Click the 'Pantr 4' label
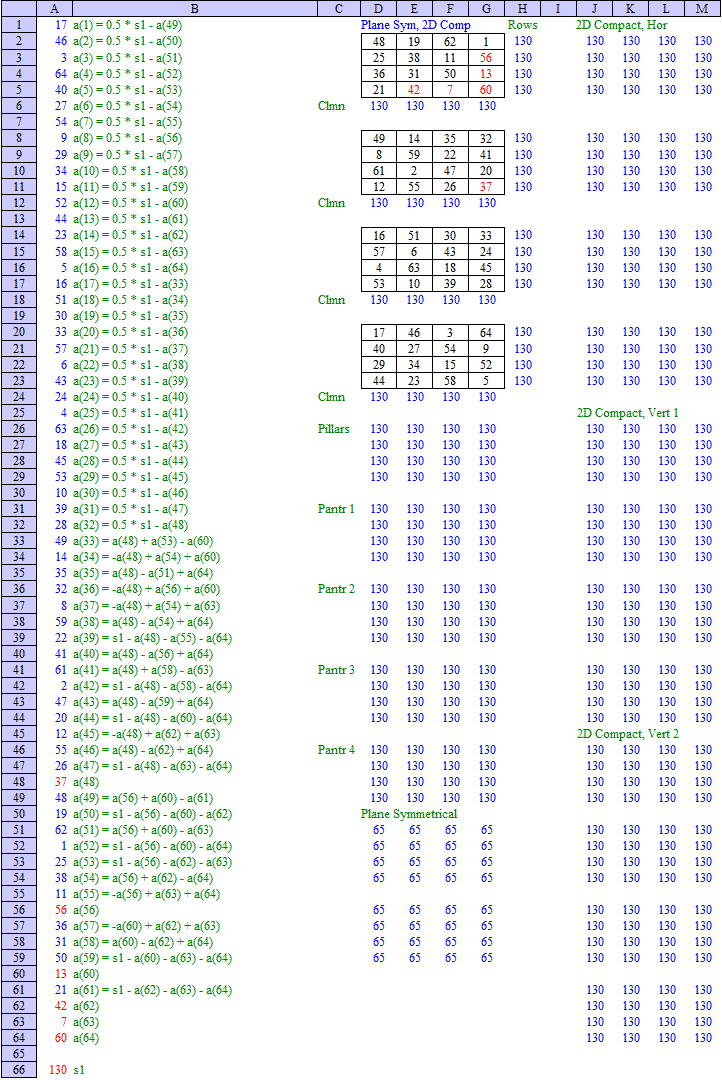 tap(336, 749)
